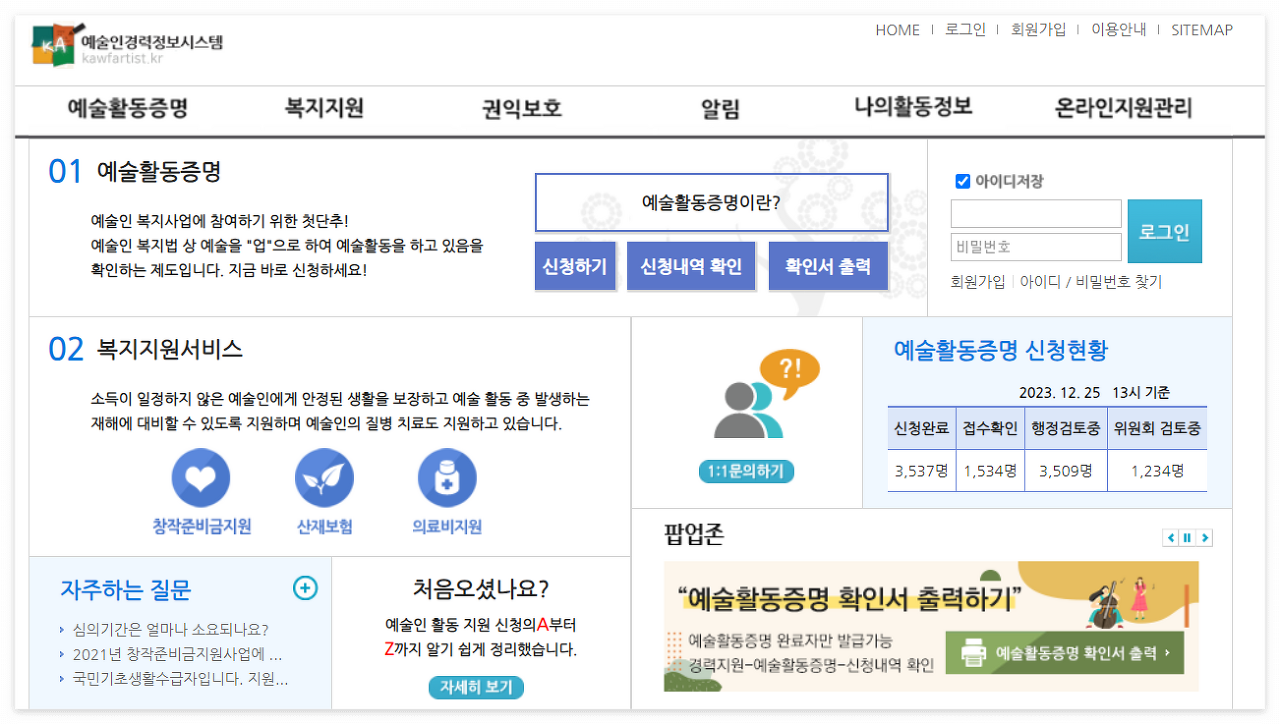Screen dimensions: 1280x724
Task: Uncheck the 아이디저장 checkbox
Action: point(963,181)
